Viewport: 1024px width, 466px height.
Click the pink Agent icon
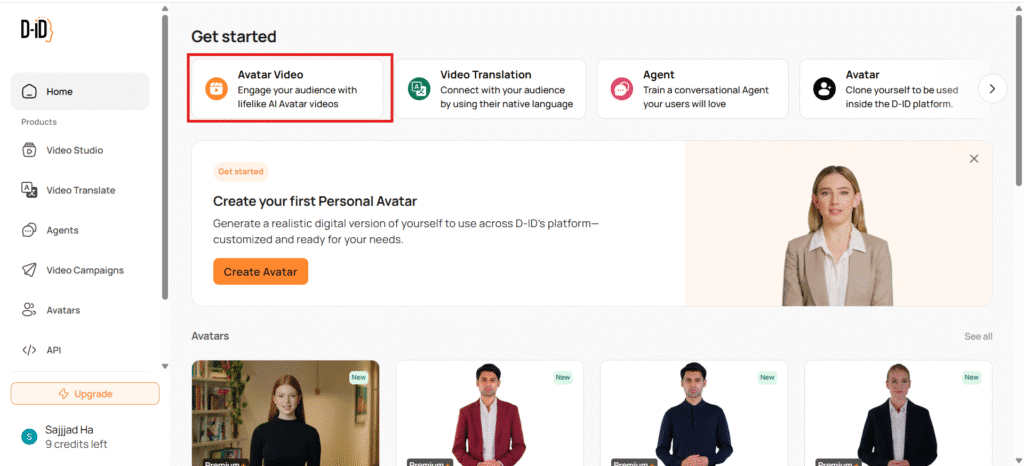(621, 89)
